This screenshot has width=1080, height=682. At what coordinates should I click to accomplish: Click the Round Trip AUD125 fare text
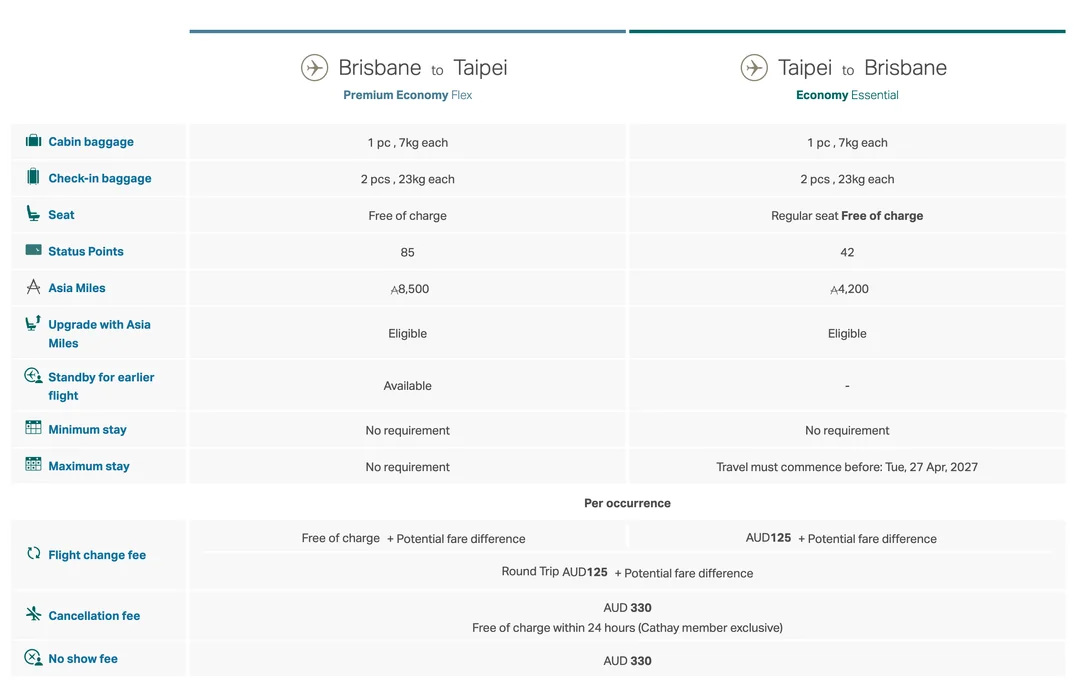pyautogui.click(x=555, y=573)
